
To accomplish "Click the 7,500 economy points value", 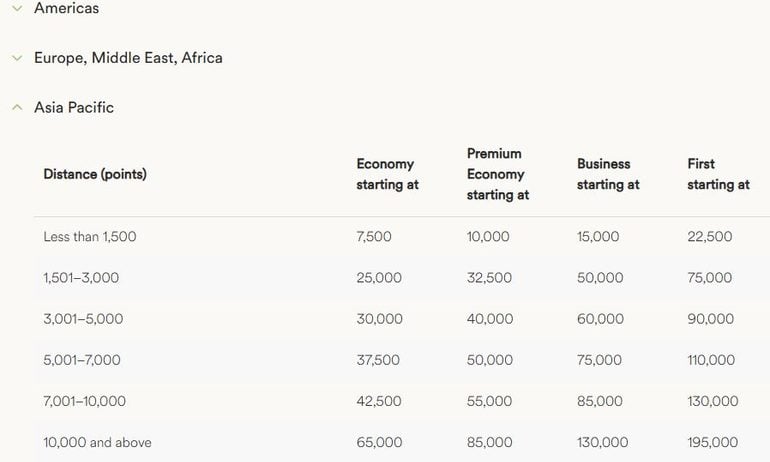I will pyautogui.click(x=374, y=237).
